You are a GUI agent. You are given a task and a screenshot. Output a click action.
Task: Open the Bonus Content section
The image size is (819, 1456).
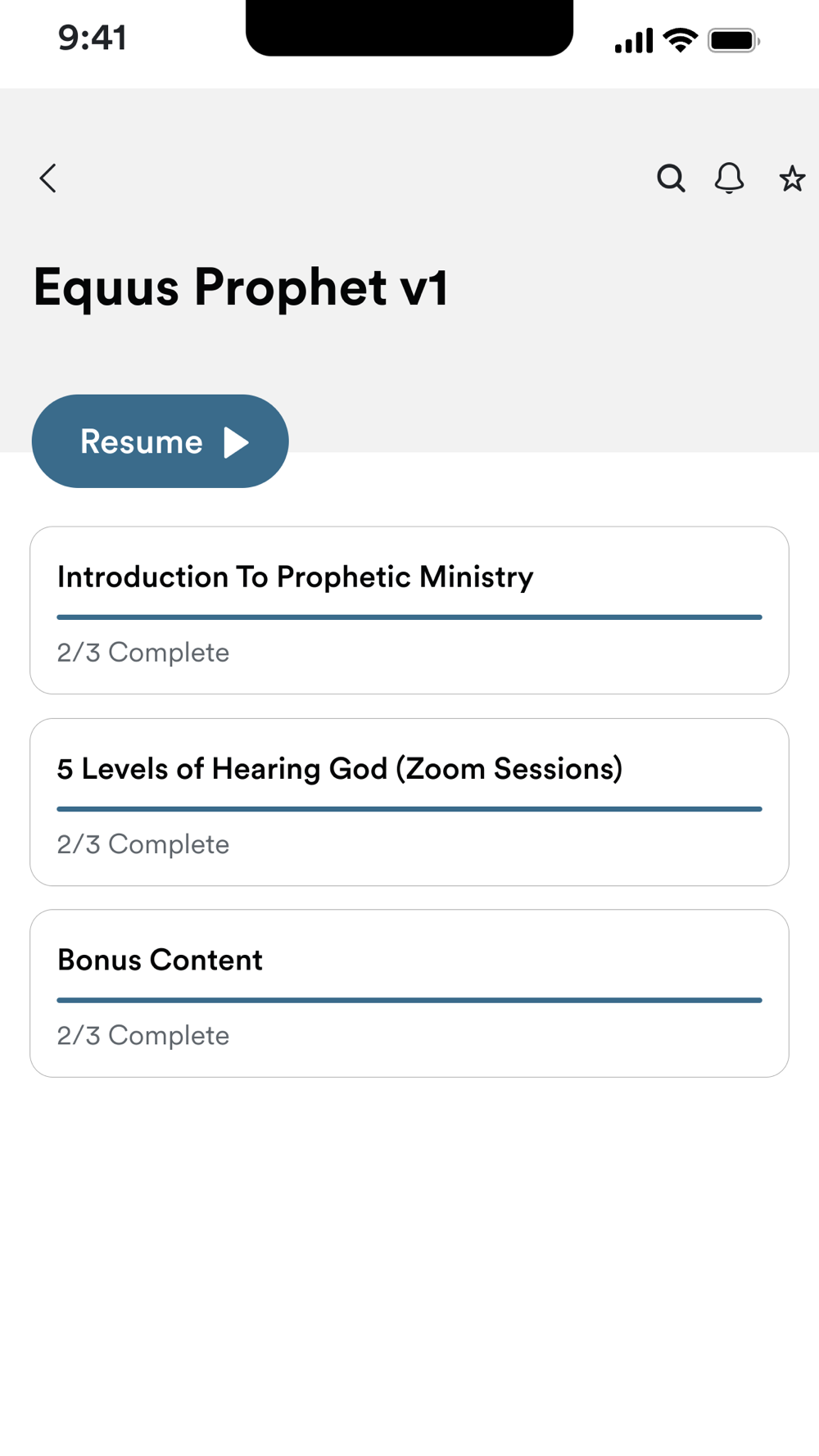click(160, 960)
